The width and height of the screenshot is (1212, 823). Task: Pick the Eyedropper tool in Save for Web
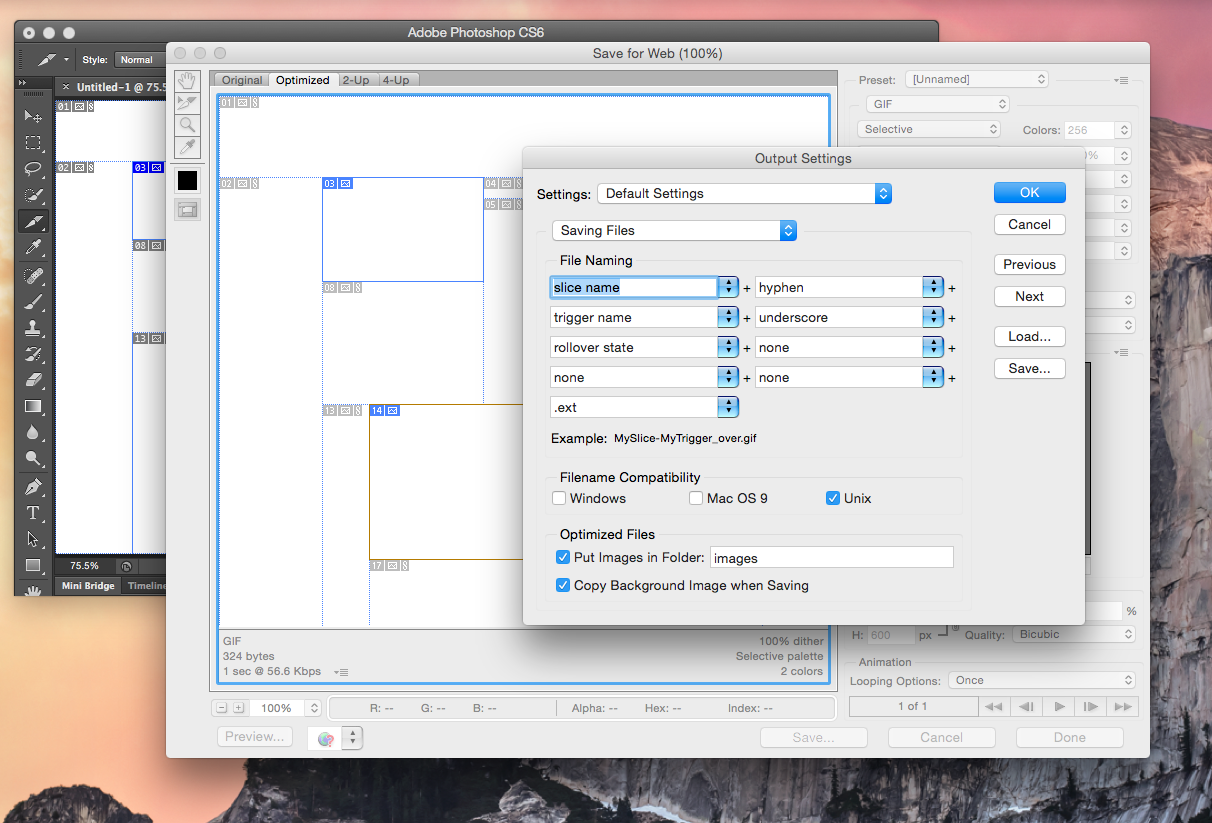pos(187,147)
